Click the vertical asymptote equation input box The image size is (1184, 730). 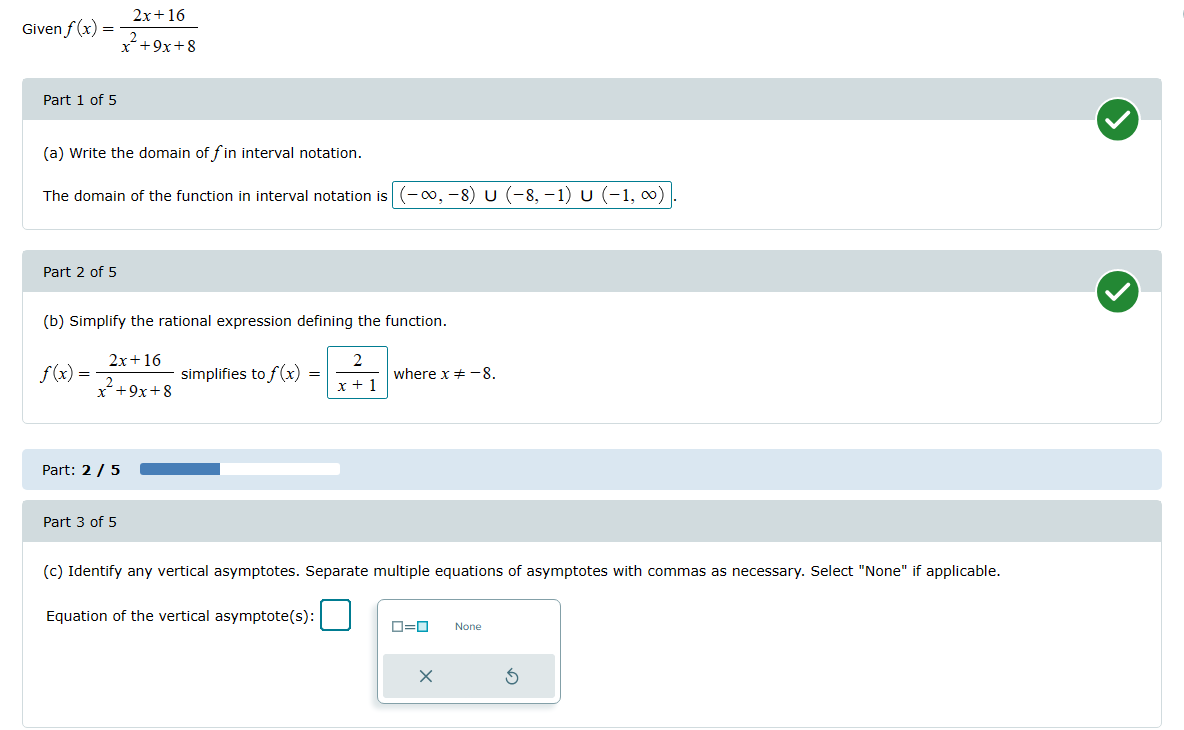point(336,616)
